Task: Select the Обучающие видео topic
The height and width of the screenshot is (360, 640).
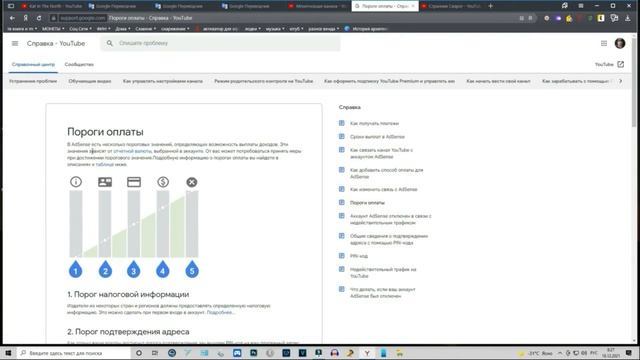Action: pyautogui.click(x=90, y=81)
